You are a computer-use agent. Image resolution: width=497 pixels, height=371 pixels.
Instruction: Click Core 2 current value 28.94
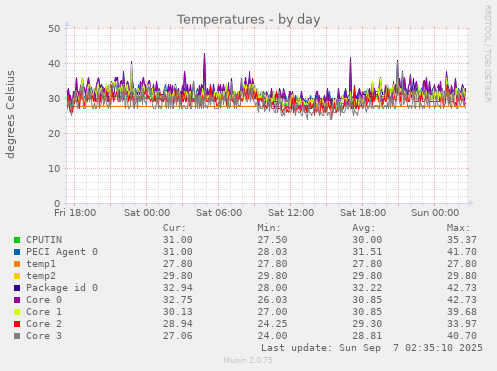(178, 324)
